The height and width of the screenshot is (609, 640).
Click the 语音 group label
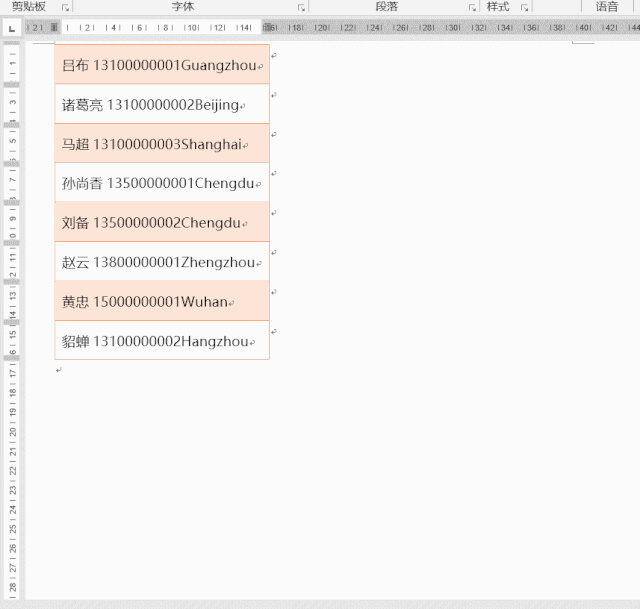607,7
